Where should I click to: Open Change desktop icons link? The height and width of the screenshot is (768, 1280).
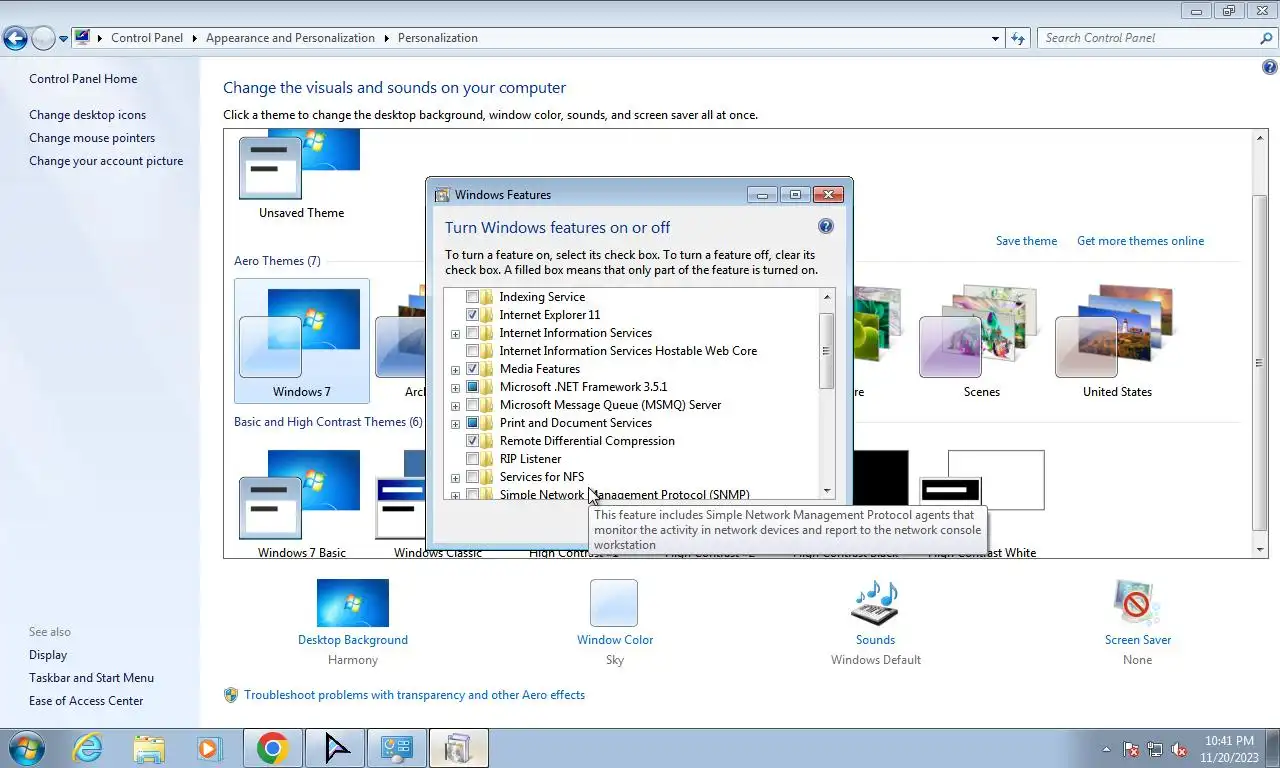click(x=87, y=115)
